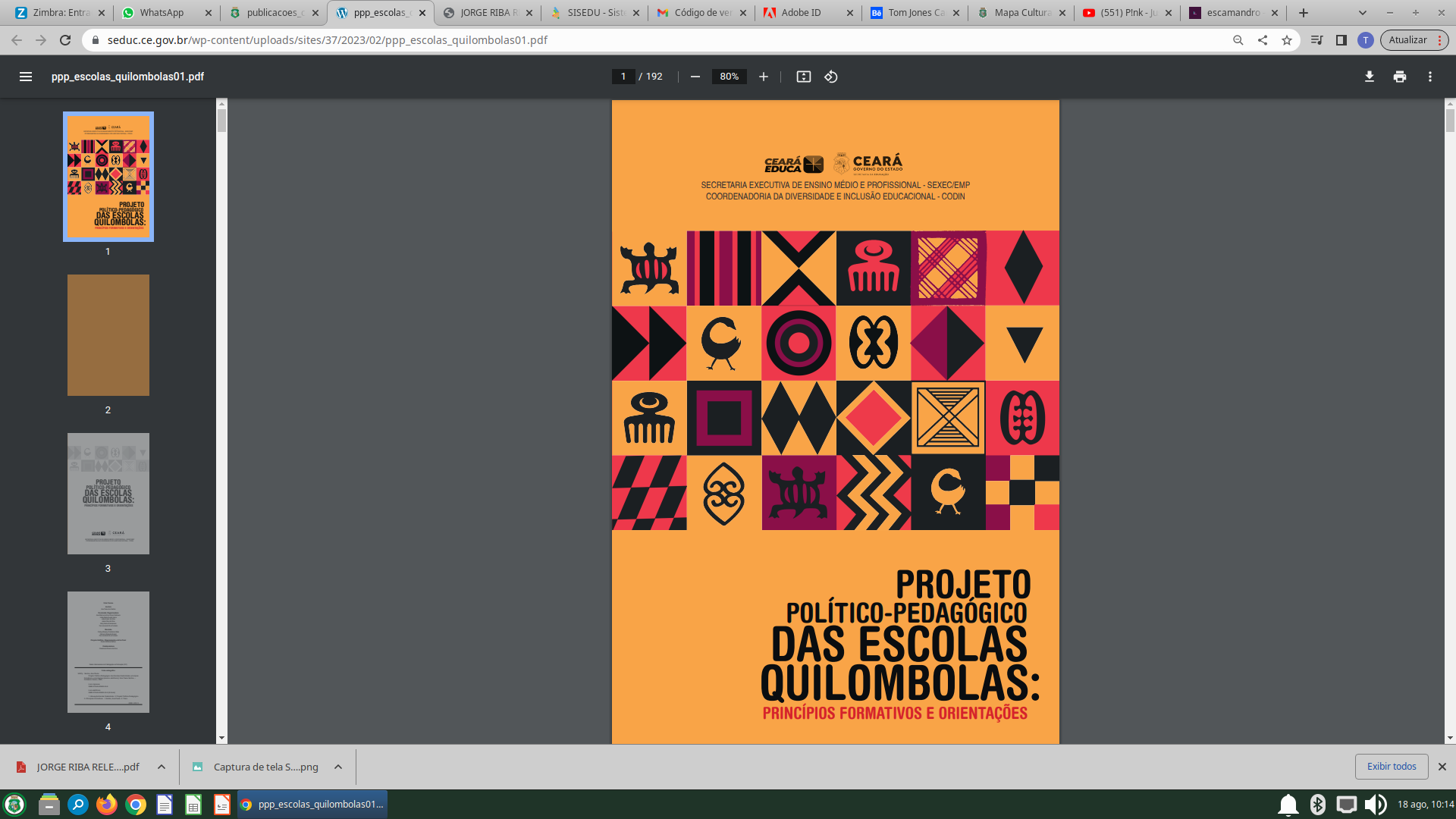
Task: Click the Atualizar browser update button
Action: (x=1407, y=40)
